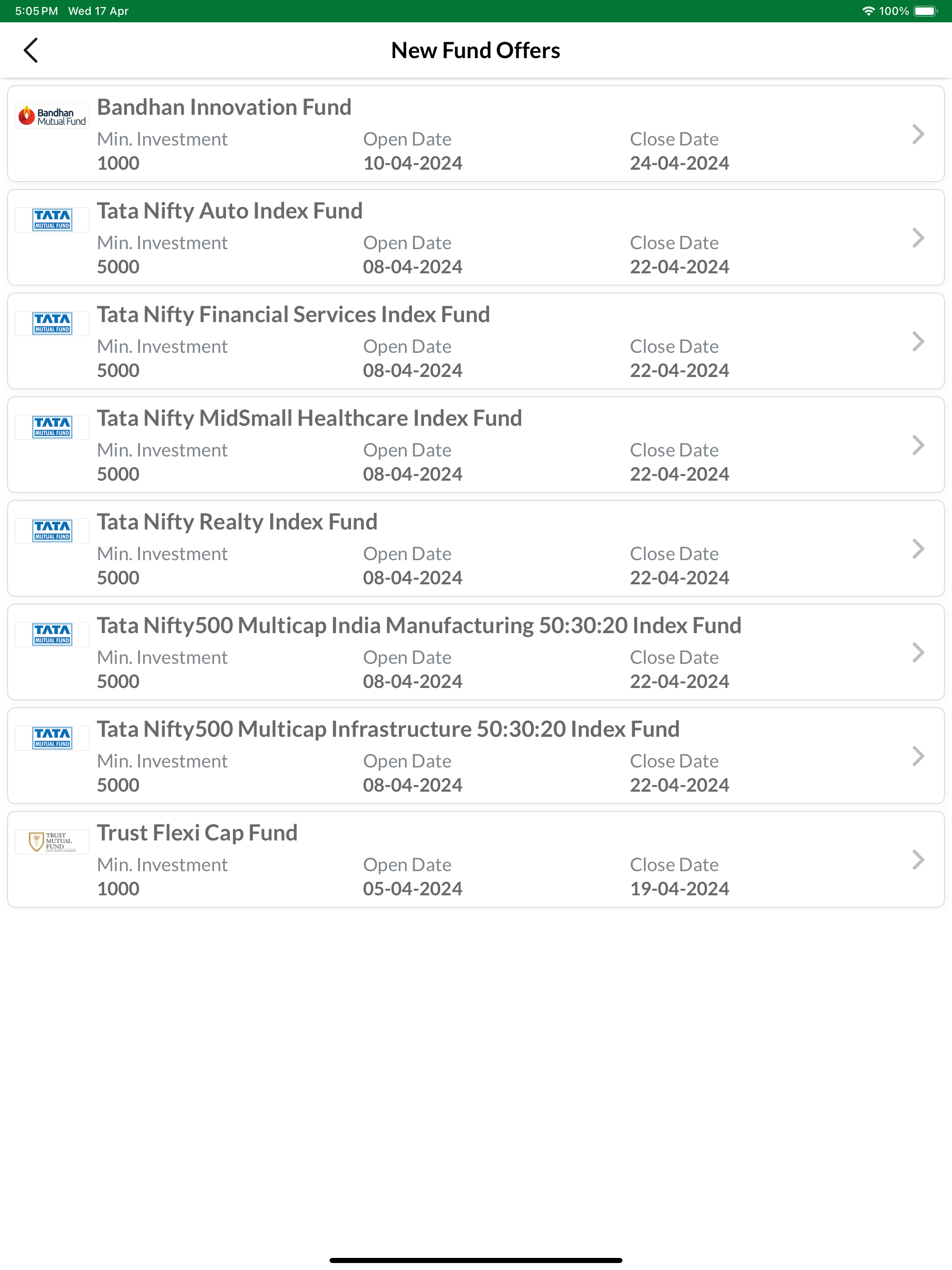Tap the Tata logo beside Nifty Realty Index Fund
Screen dimensions: 952x1270
[52, 531]
